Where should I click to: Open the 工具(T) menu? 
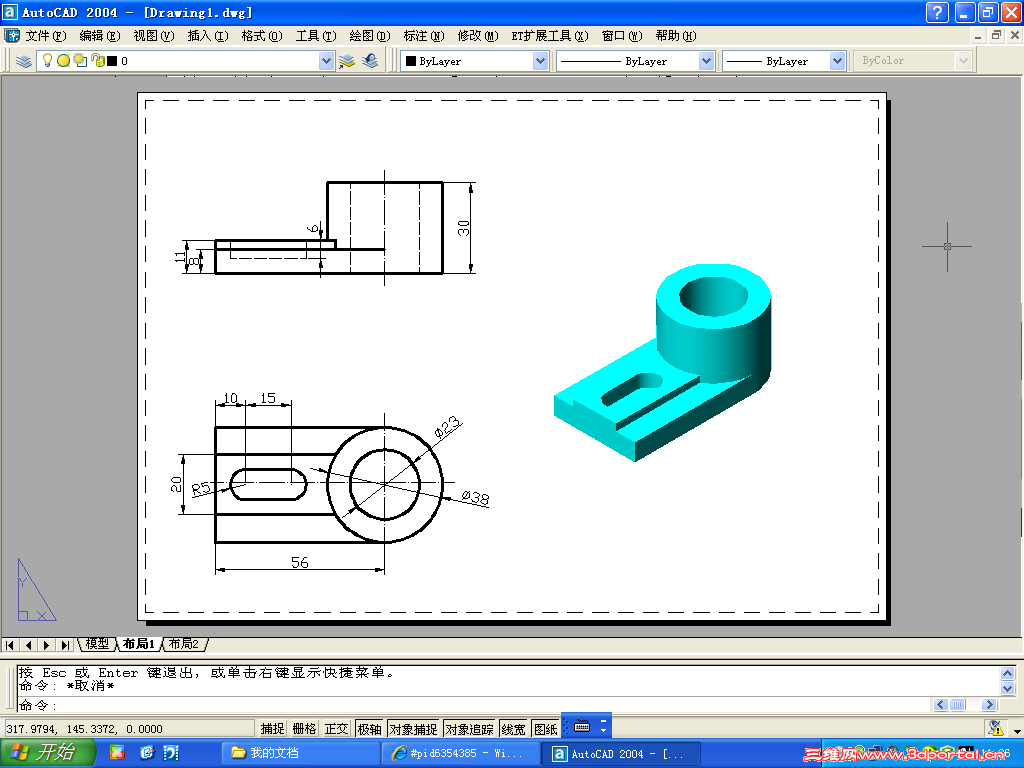(316, 36)
